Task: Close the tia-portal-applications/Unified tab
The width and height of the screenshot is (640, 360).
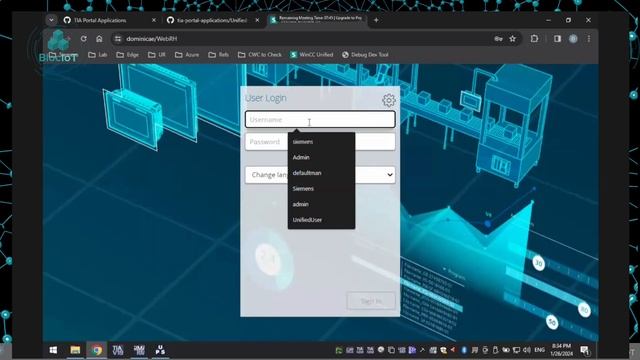Action: [257, 20]
